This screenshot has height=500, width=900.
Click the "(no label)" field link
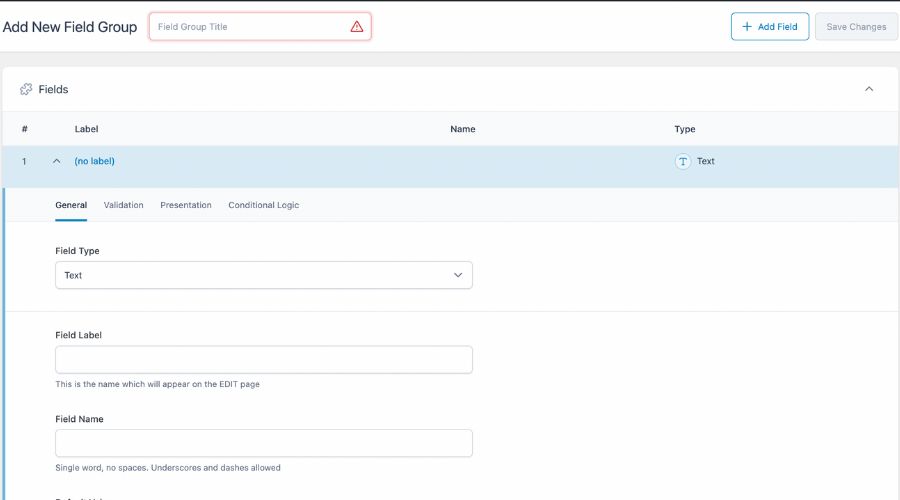tap(94, 161)
